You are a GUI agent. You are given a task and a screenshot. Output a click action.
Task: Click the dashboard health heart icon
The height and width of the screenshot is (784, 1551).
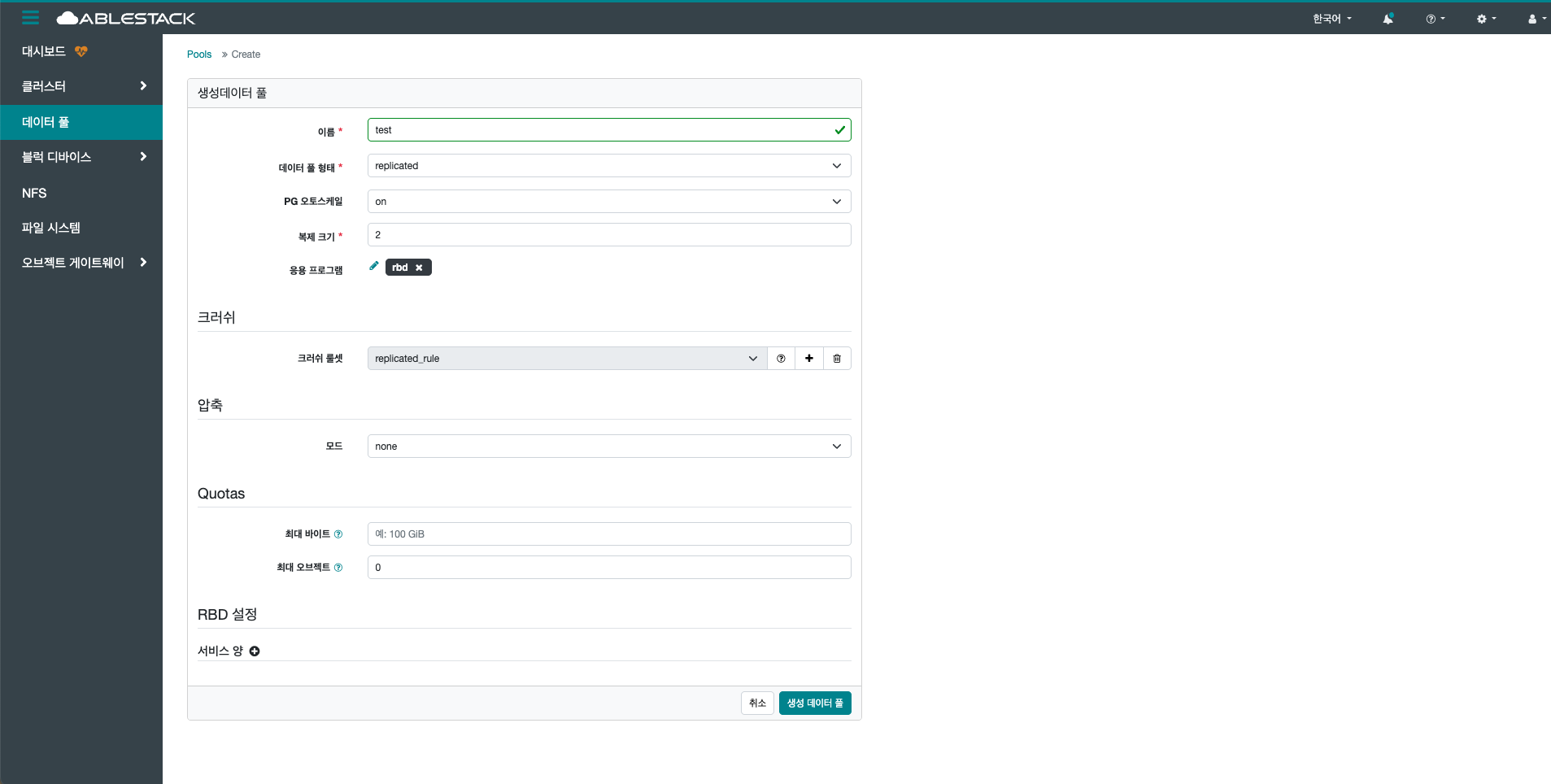[x=81, y=51]
